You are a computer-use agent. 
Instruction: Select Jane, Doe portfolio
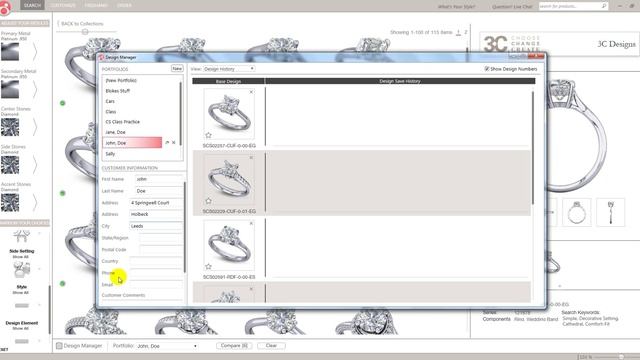coord(115,132)
